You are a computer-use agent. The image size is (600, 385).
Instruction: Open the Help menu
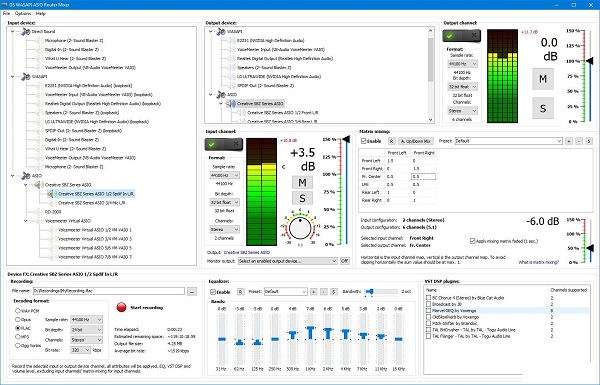pyautogui.click(x=41, y=13)
